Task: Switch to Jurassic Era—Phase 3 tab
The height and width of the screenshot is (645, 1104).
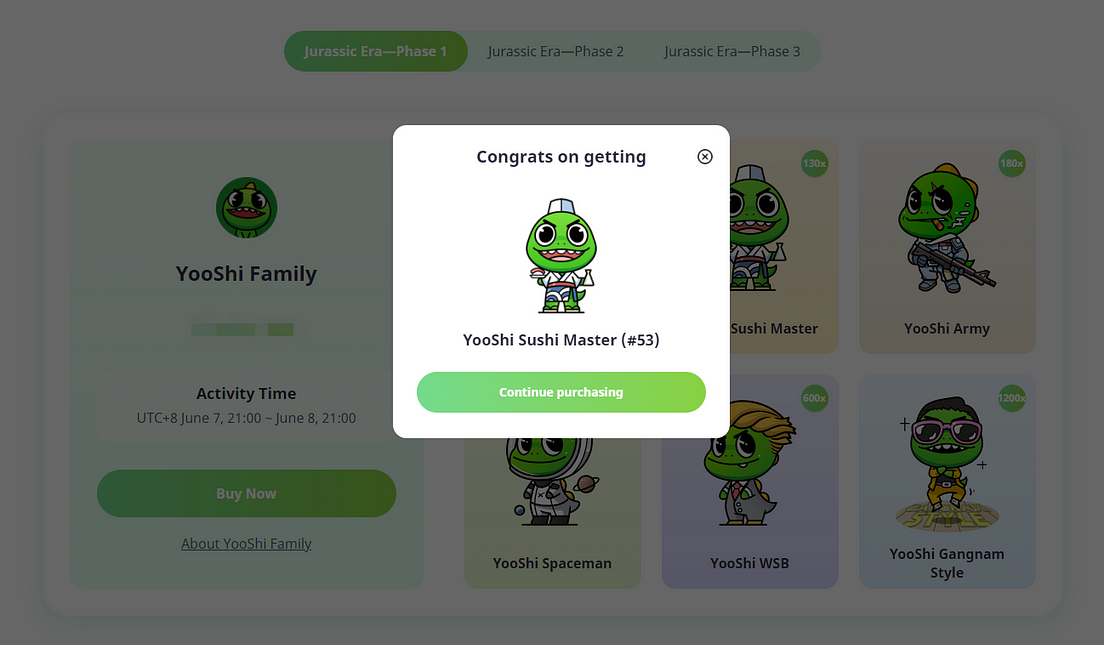Action: pos(732,51)
